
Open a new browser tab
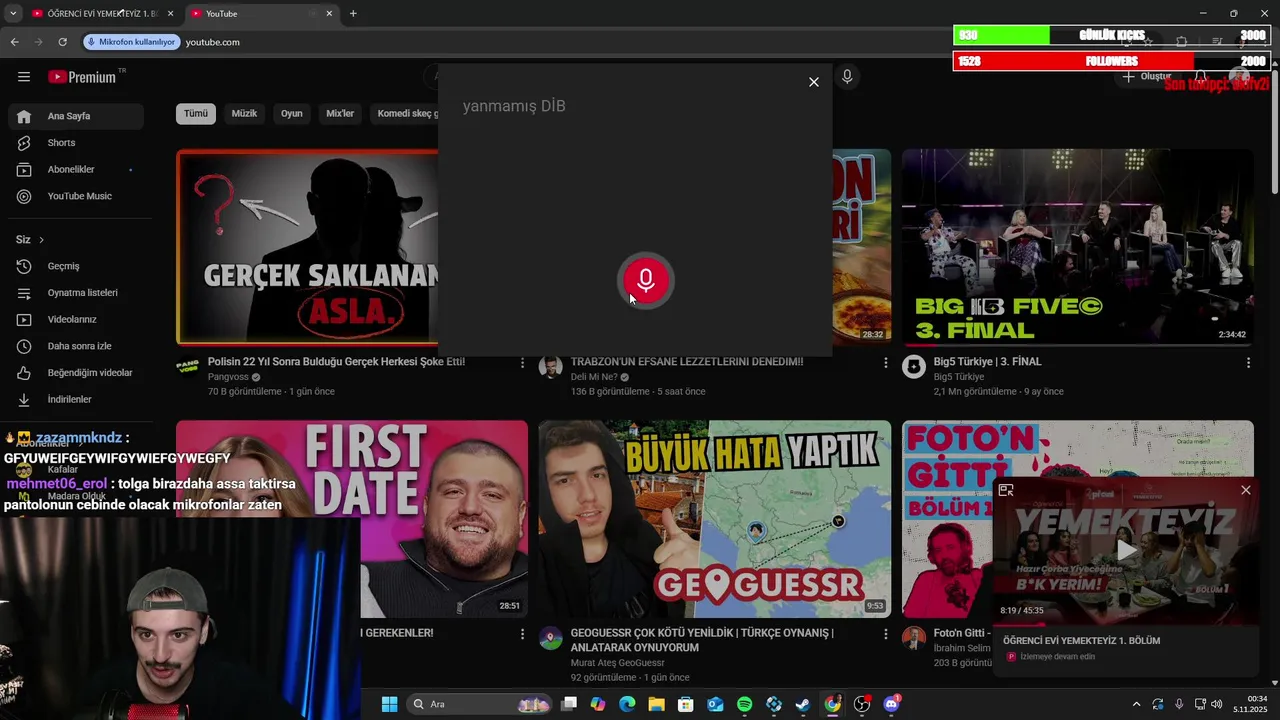pos(353,14)
